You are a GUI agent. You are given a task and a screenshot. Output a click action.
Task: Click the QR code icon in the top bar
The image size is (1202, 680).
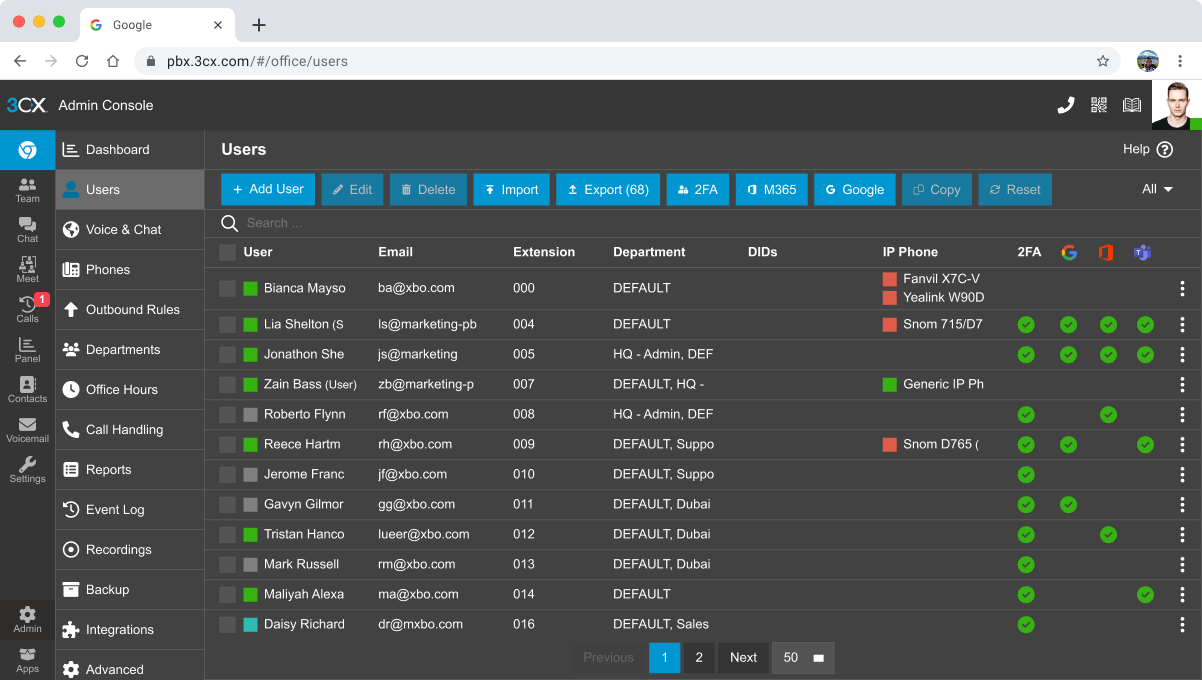tap(1098, 104)
